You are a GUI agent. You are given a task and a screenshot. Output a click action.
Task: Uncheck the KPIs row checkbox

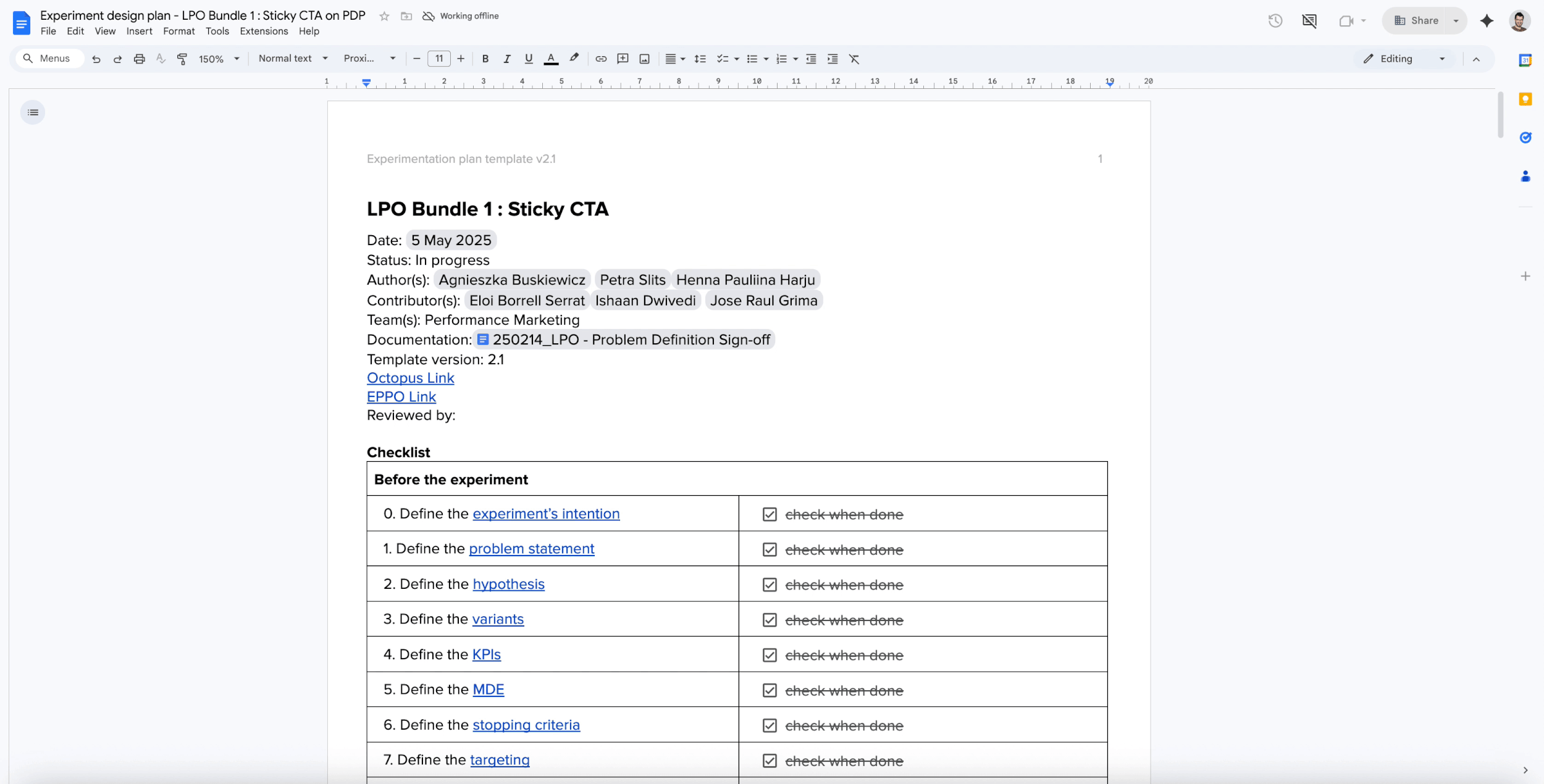tap(770, 655)
